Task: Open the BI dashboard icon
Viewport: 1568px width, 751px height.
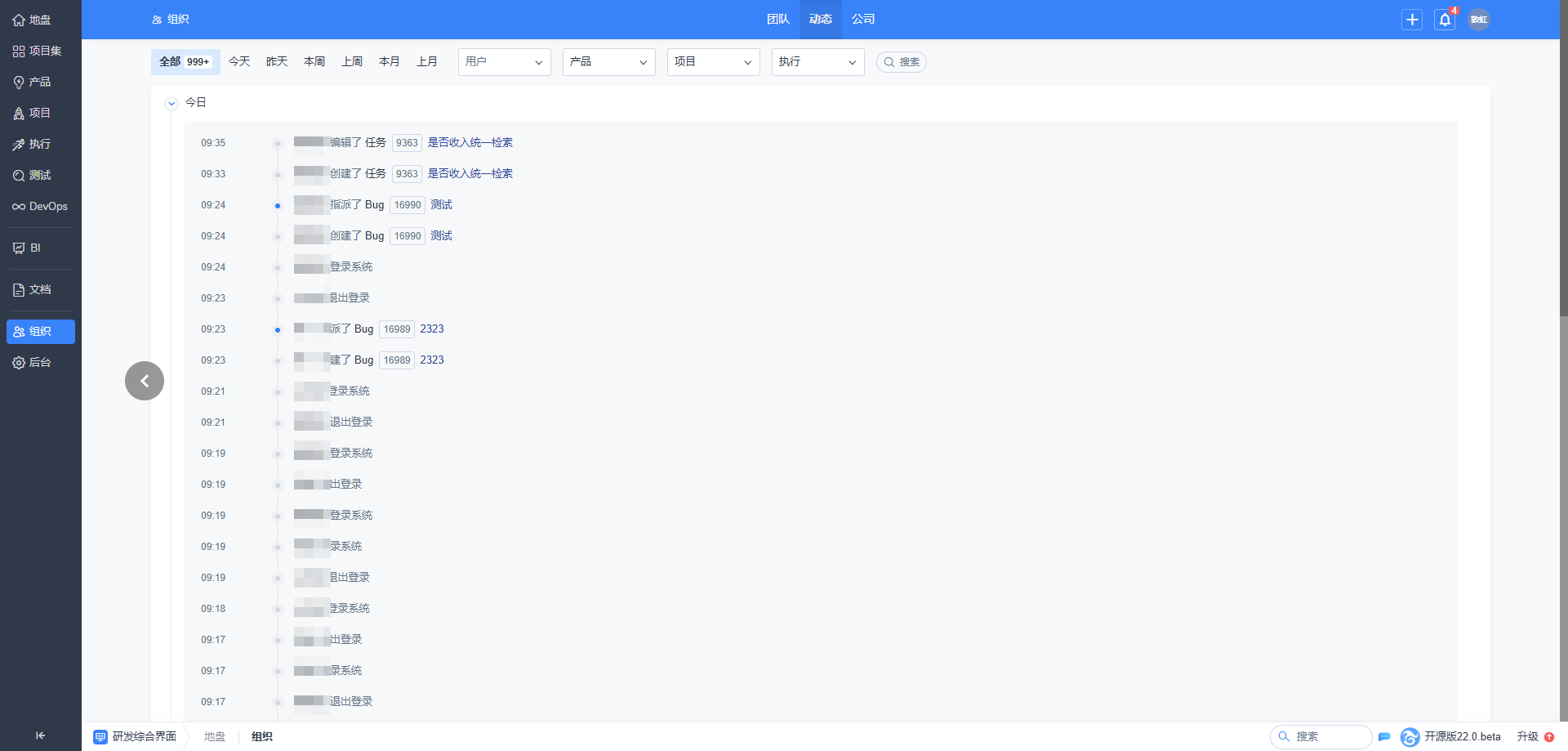Action: click(19, 248)
